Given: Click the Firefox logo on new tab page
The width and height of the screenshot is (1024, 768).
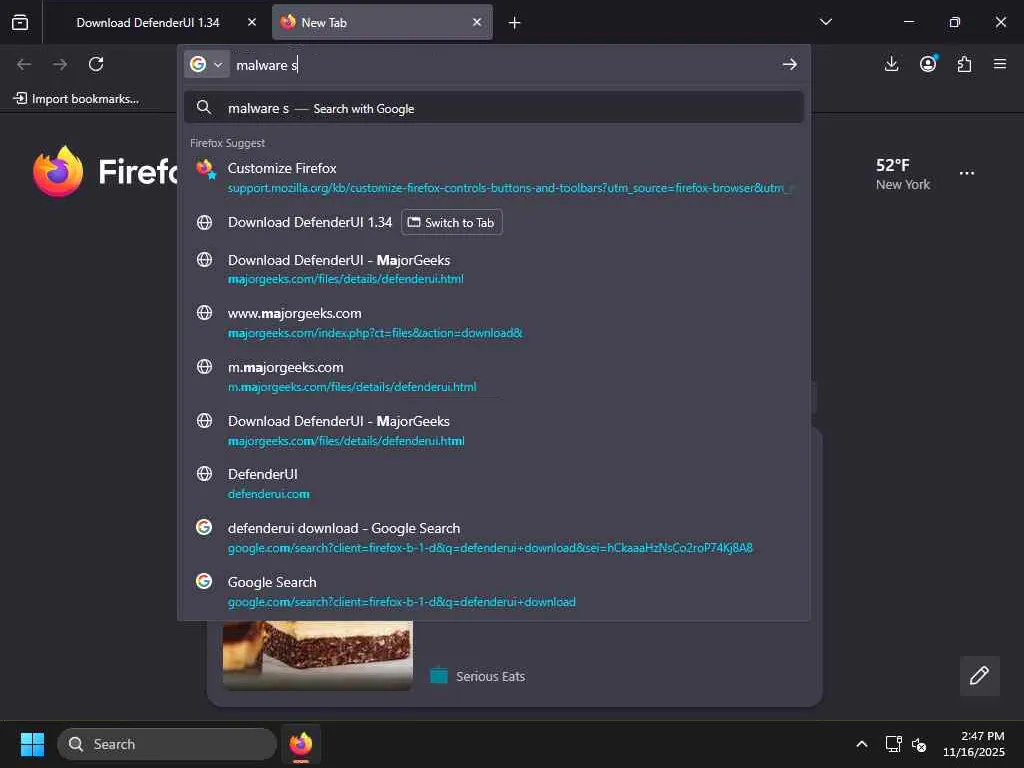Looking at the screenshot, I should point(58,171).
